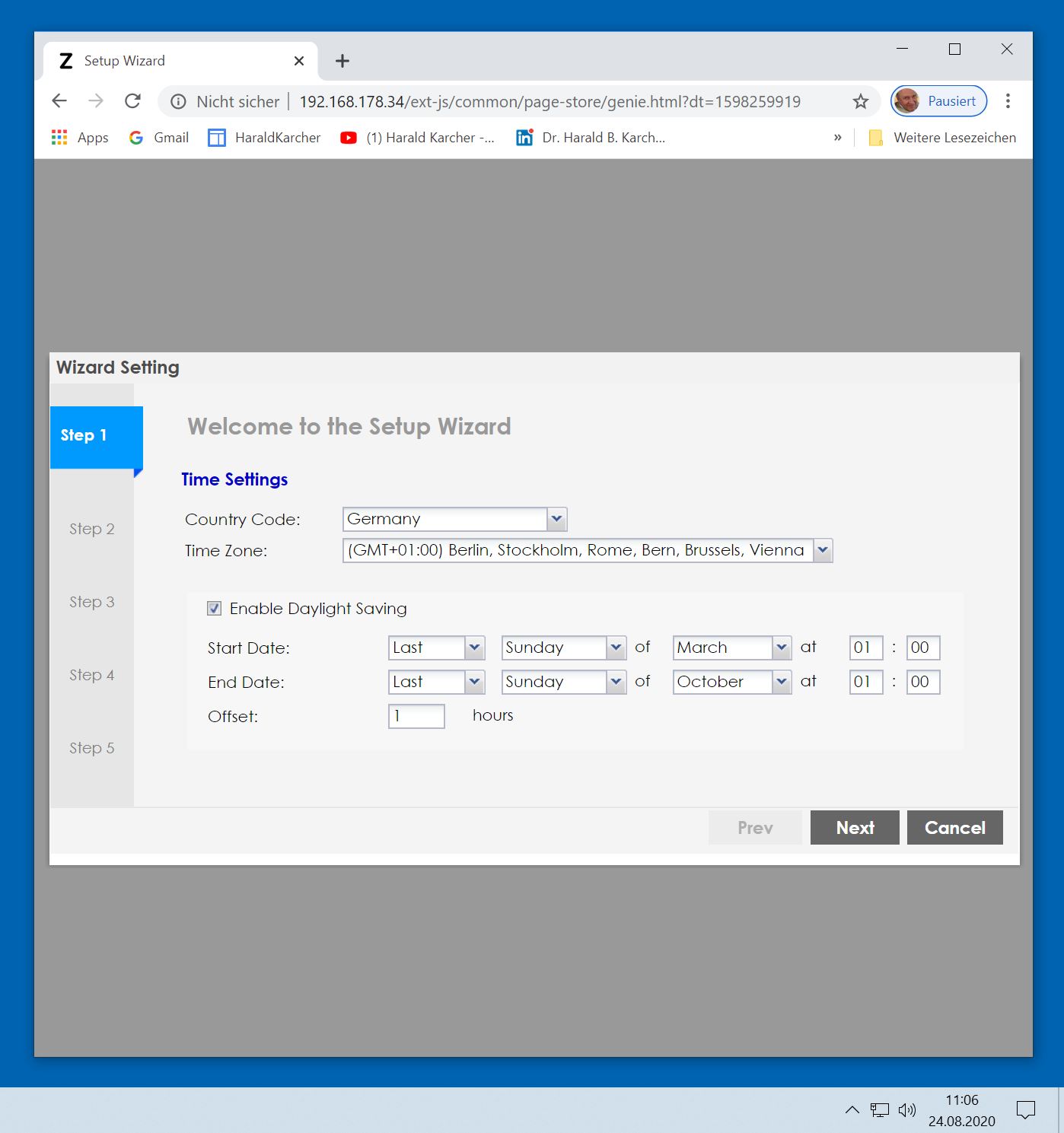Select Step 1 in wizard sidebar

(96, 437)
